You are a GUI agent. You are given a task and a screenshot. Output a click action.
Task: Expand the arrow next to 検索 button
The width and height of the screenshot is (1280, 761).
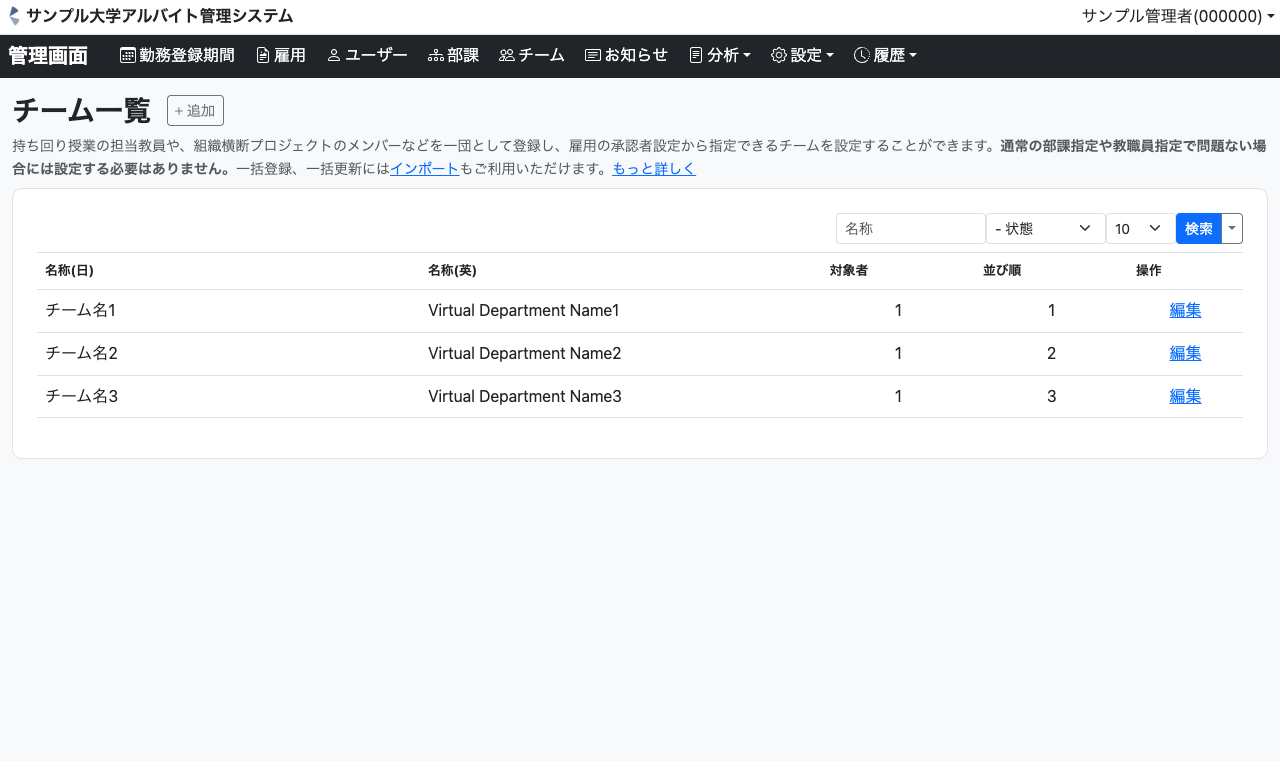tap(1232, 229)
